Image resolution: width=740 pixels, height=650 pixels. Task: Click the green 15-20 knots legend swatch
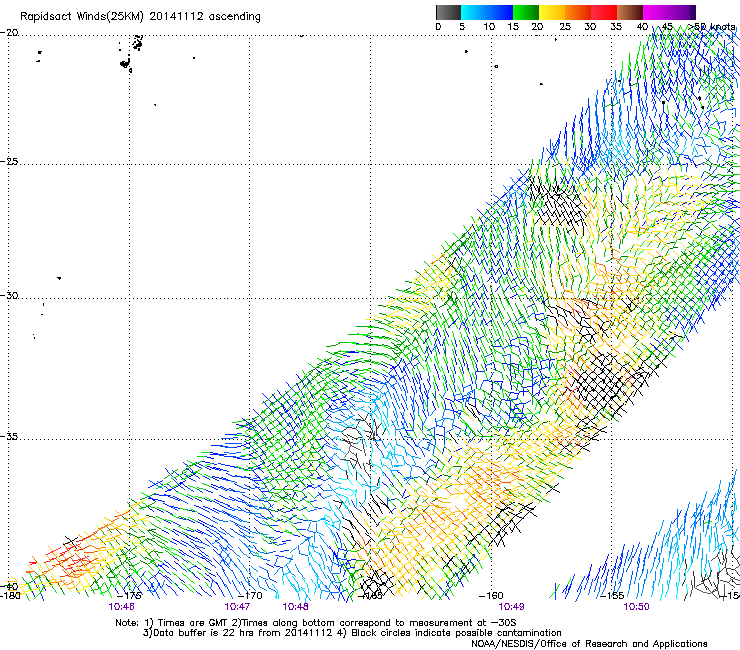[x=526, y=12]
